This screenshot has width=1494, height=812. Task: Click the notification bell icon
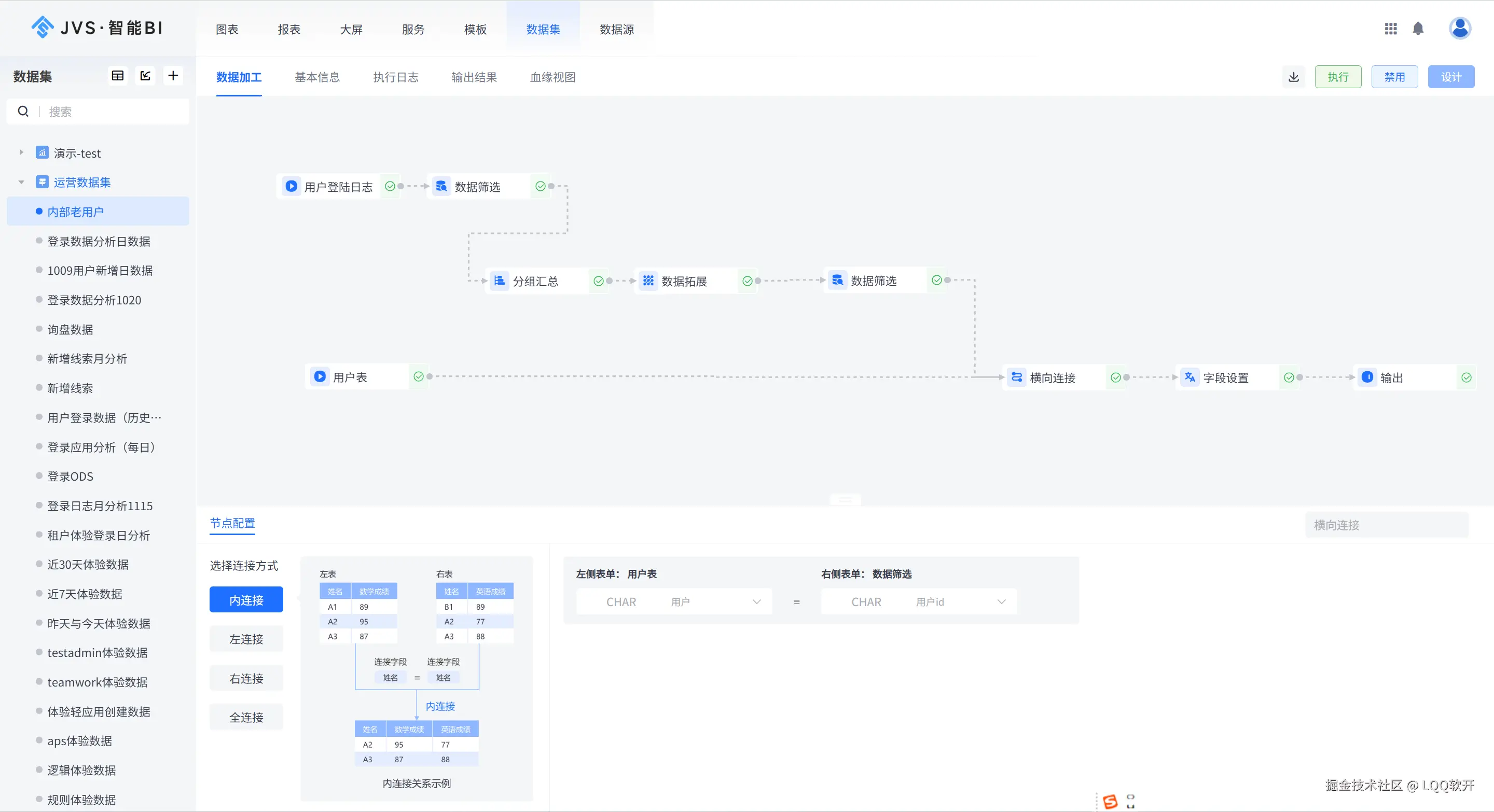[x=1418, y=29]
